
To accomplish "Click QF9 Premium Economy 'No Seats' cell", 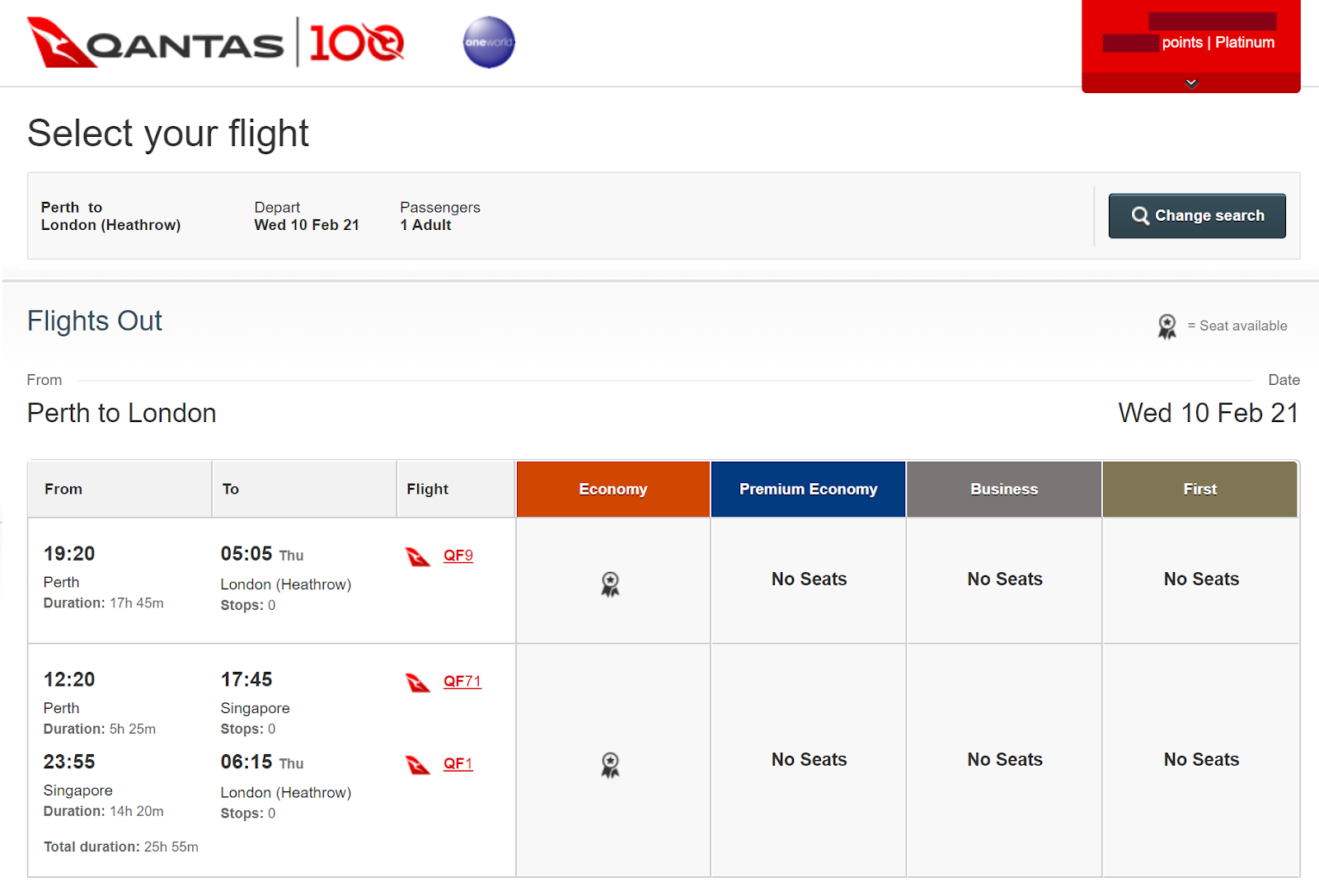I will click(x=809, y=579).
